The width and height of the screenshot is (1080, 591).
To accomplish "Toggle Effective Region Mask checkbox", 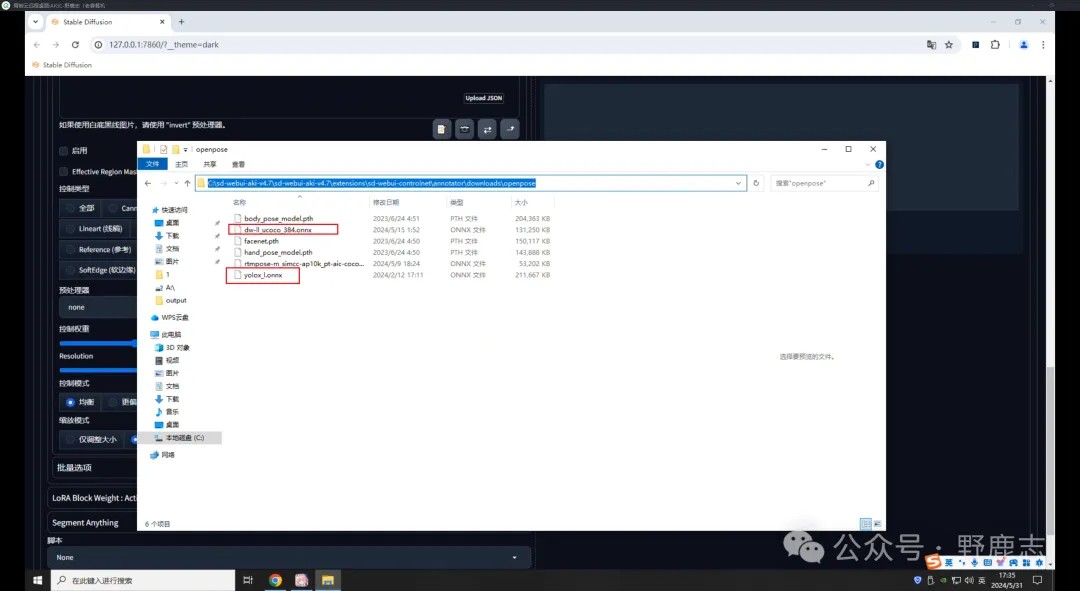I will click(63, 172).
